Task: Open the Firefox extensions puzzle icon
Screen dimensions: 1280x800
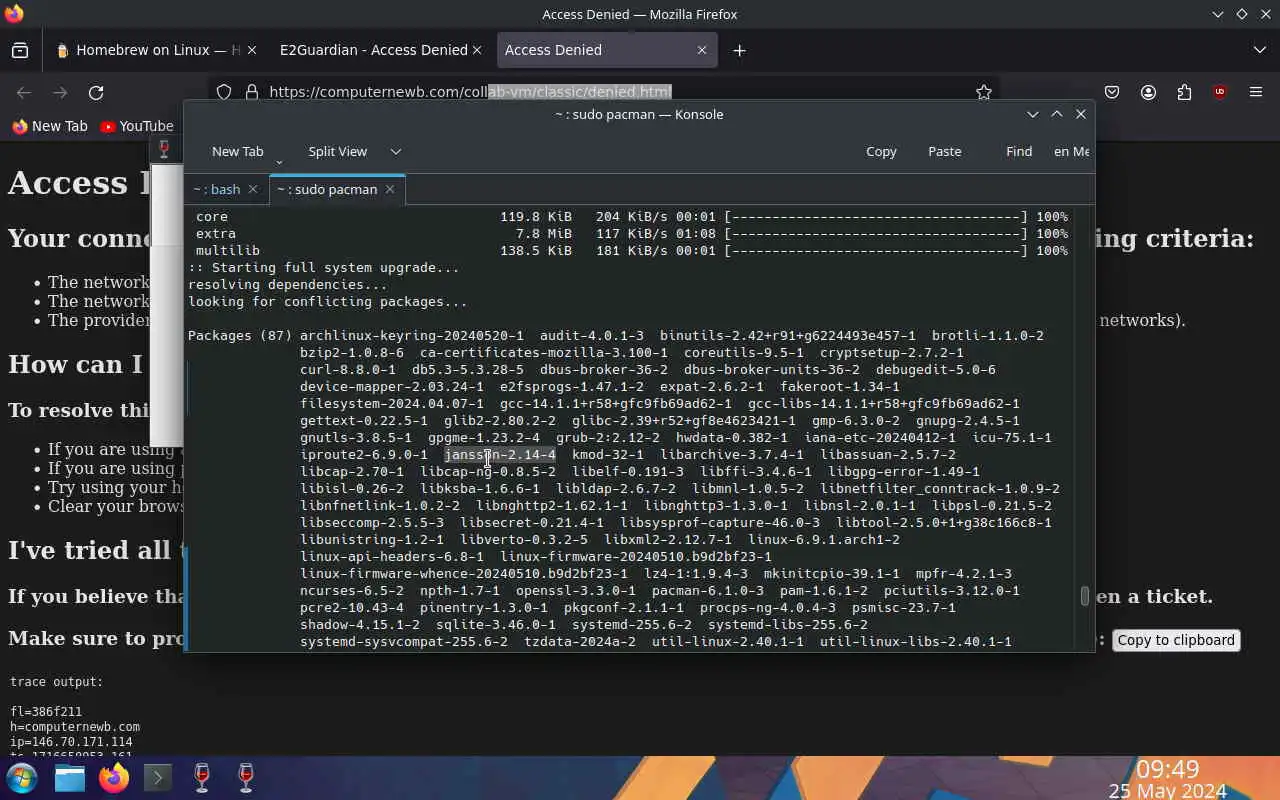Action: [x=1184, y=92]
